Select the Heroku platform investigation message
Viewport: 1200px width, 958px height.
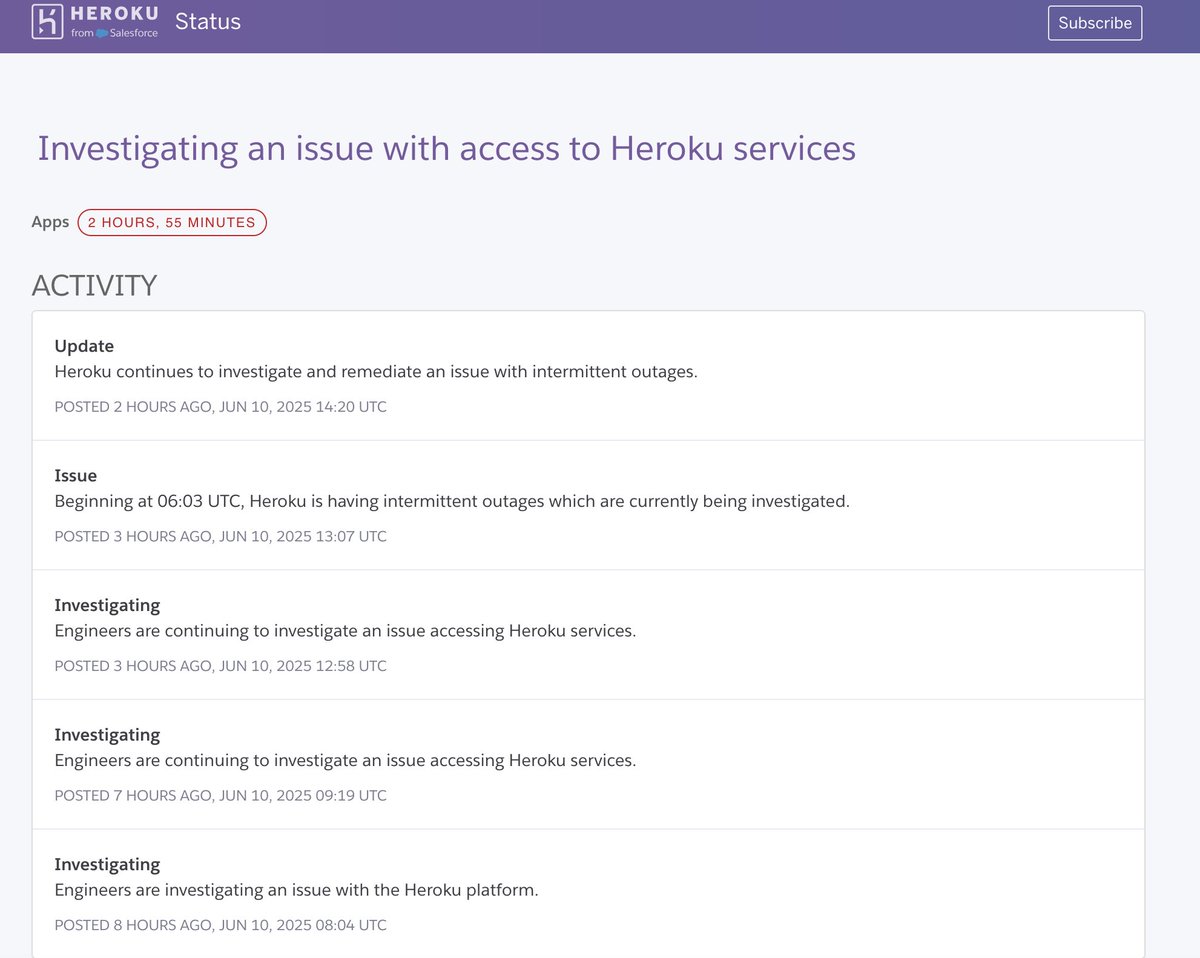(x=296, y=890)
